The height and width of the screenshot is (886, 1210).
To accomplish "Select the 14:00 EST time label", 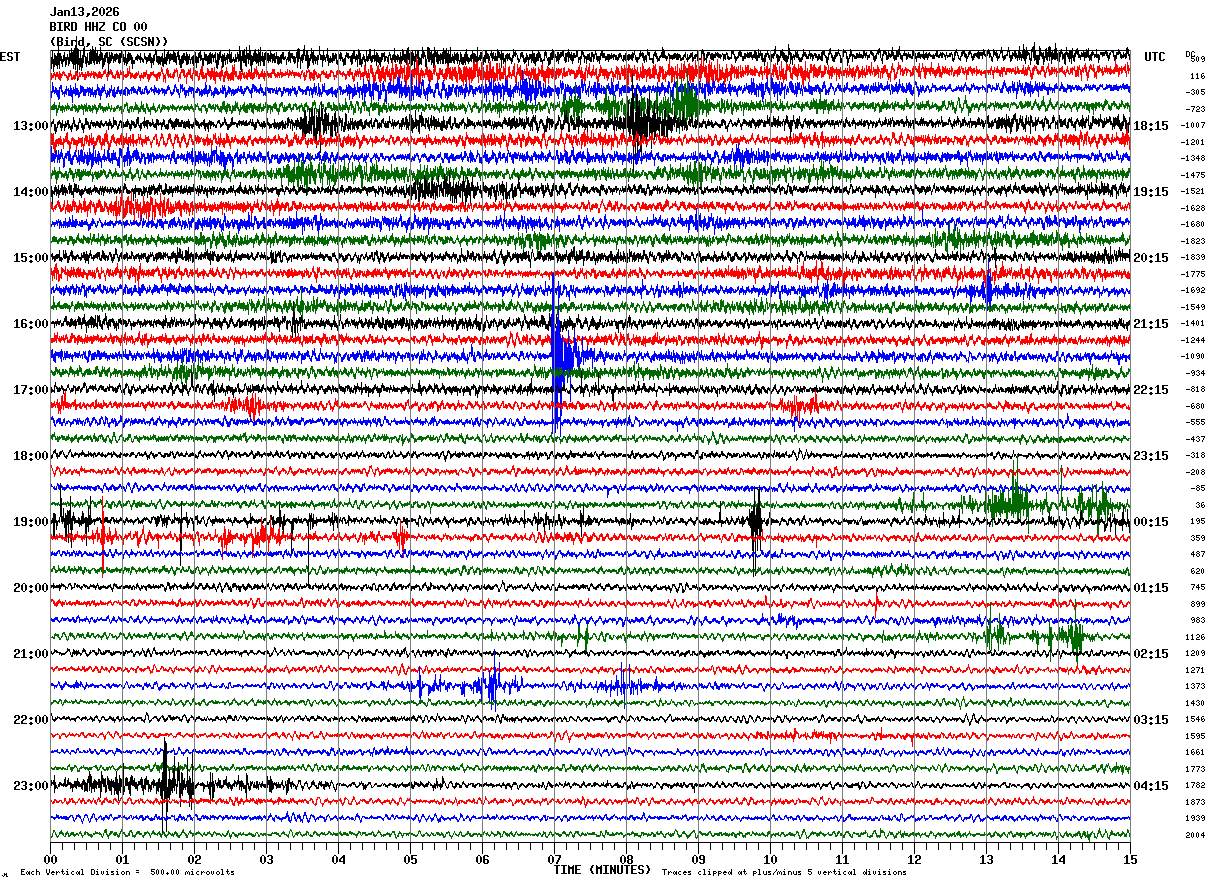I will pyautogui.click(x=30, y=192).
